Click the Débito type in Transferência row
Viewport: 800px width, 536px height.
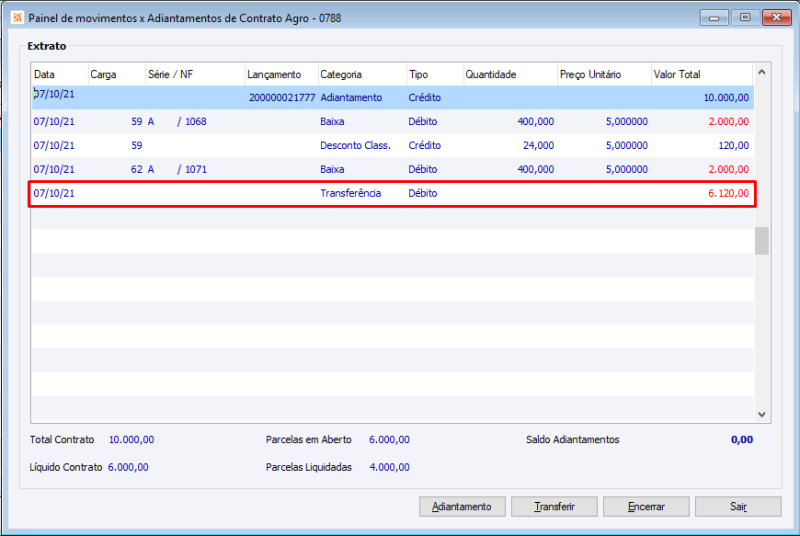click(422, 193)
